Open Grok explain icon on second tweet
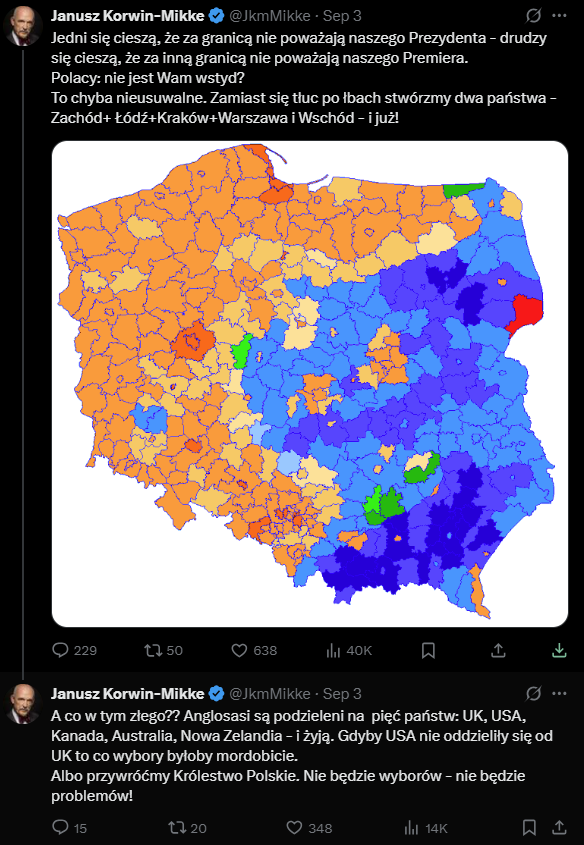 point(533,694)
